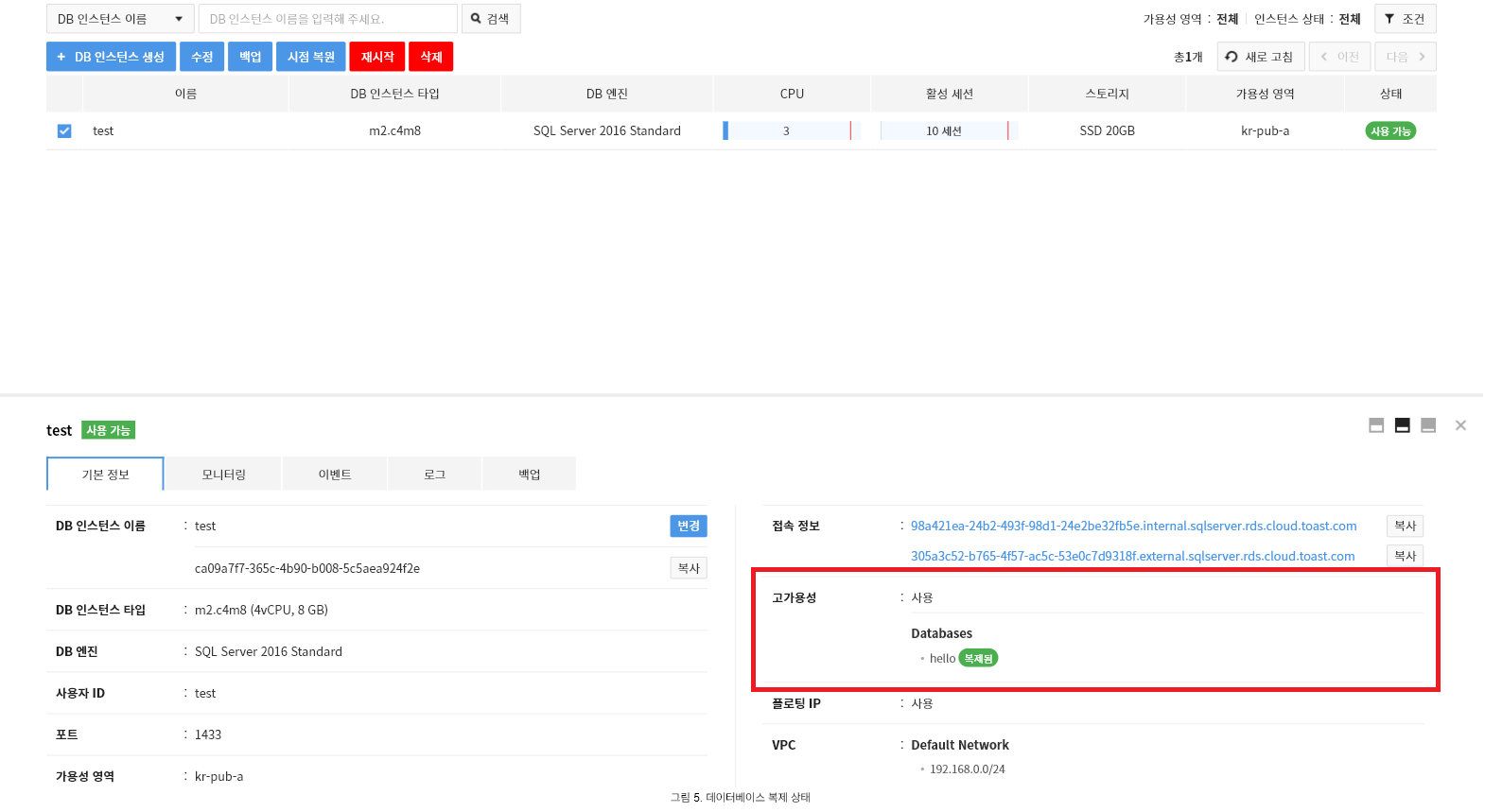Click the 검색 search button
Viewport: 1485px width, 812px height.
click(x=491, y=19)
